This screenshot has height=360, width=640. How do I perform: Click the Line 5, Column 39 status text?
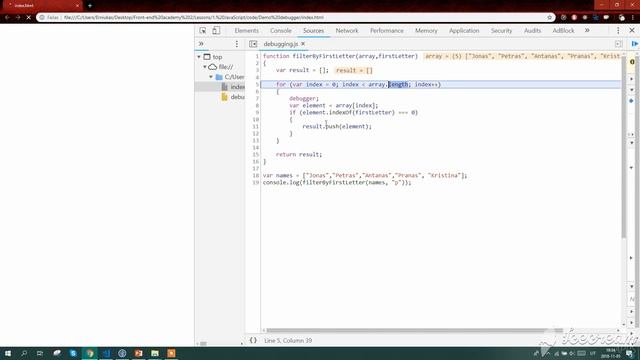click(288, 340)
